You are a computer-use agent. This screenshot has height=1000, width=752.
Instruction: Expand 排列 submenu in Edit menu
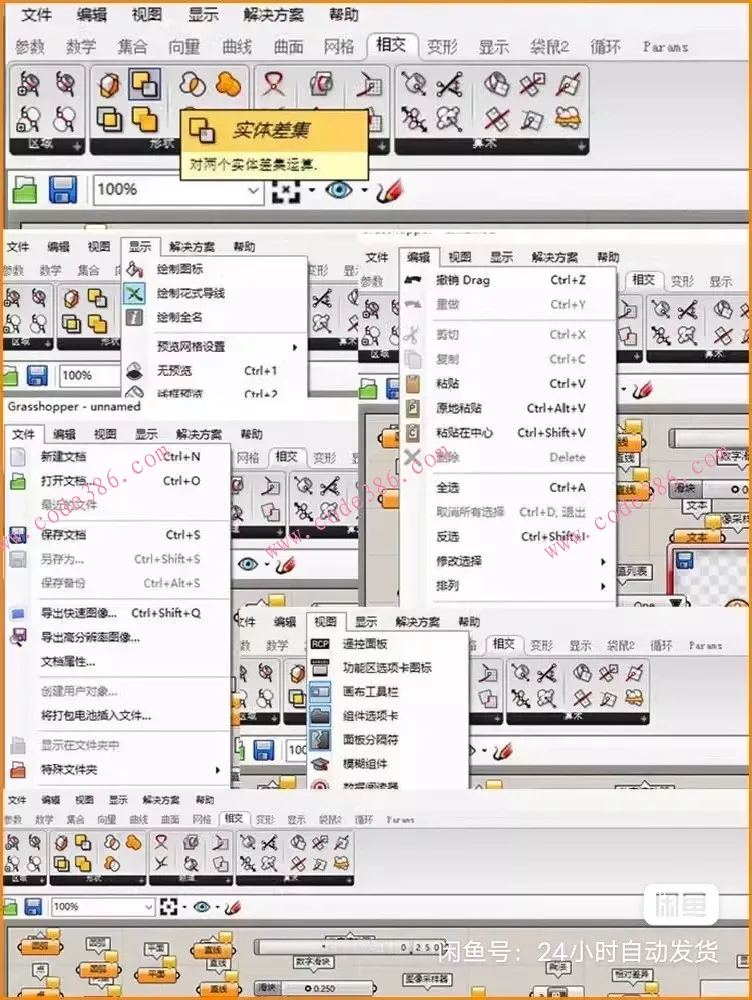pos(603,586)
